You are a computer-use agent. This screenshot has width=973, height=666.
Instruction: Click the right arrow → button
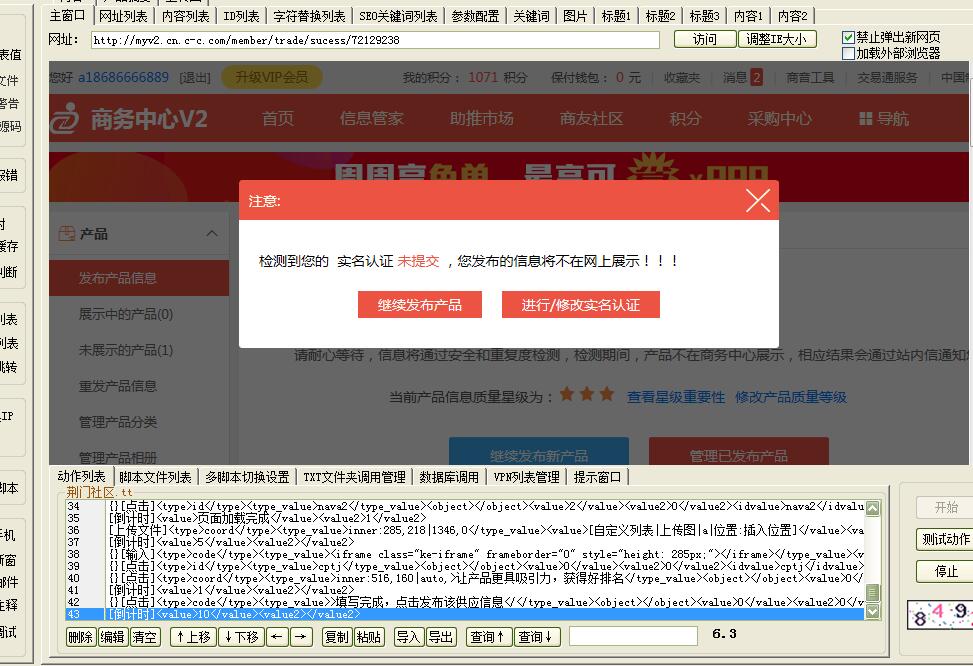[301, 637]
